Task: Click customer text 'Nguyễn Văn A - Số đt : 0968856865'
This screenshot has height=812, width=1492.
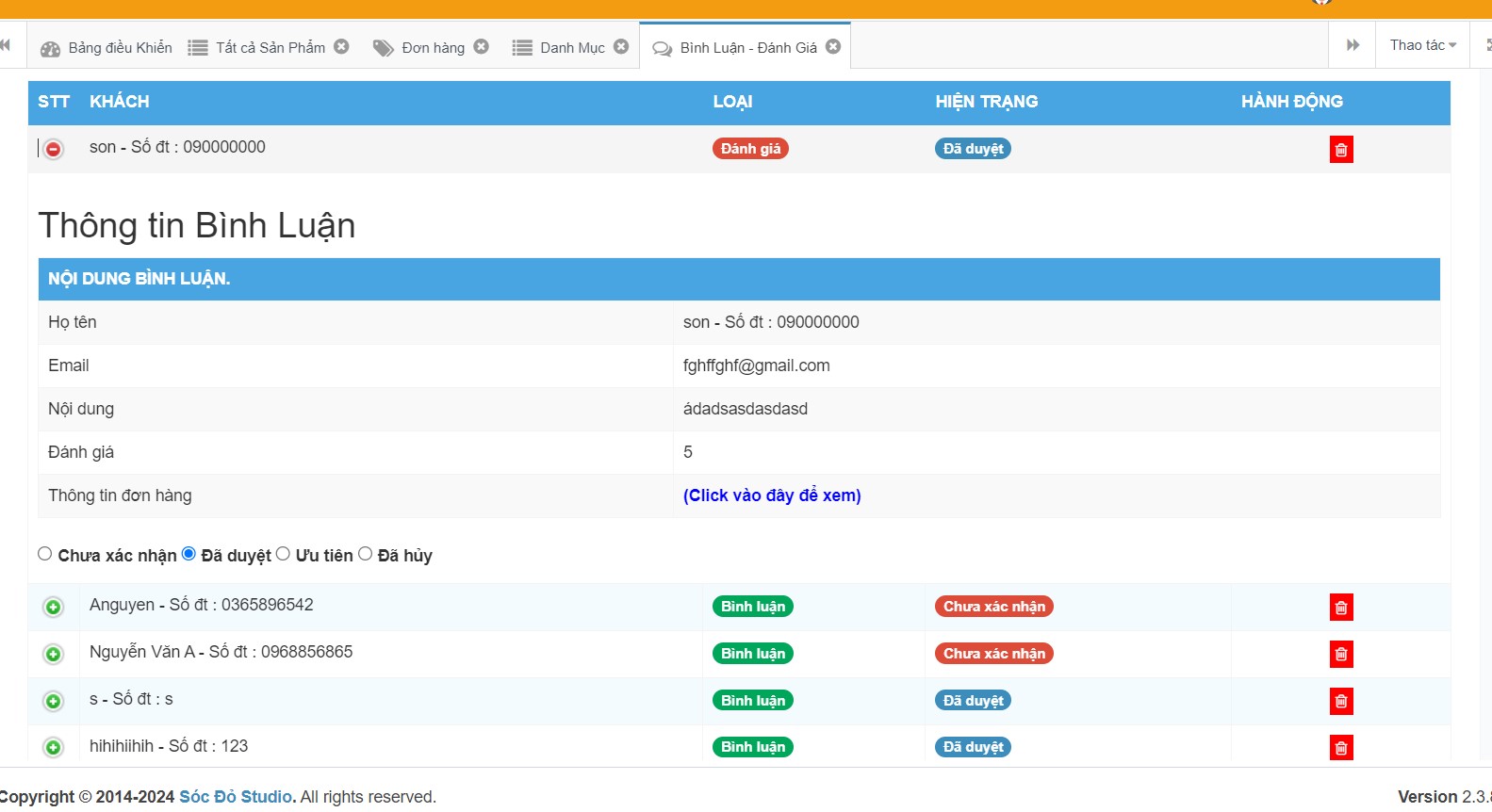Action: pos(221,652)
